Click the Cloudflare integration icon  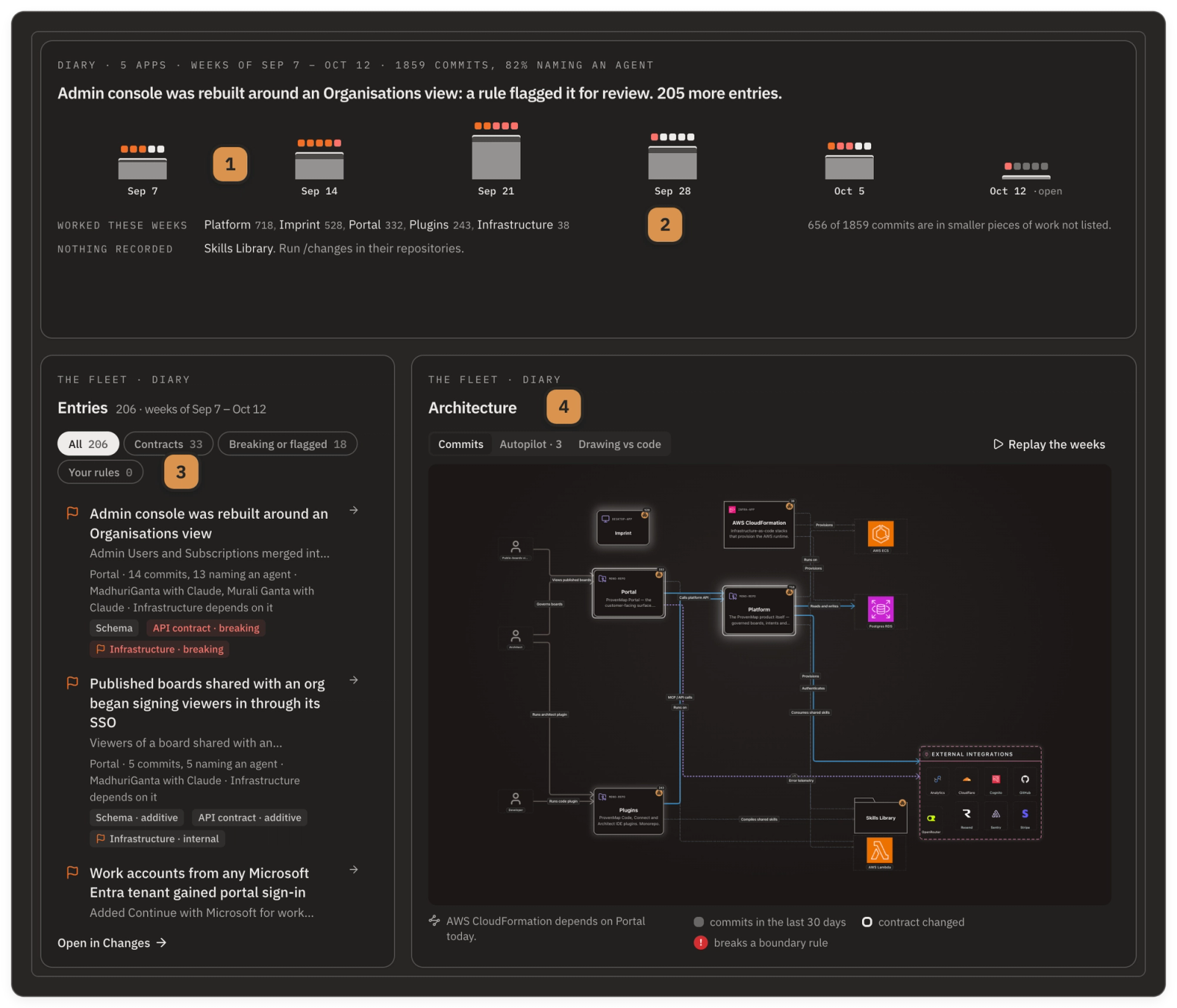point(967,780)
